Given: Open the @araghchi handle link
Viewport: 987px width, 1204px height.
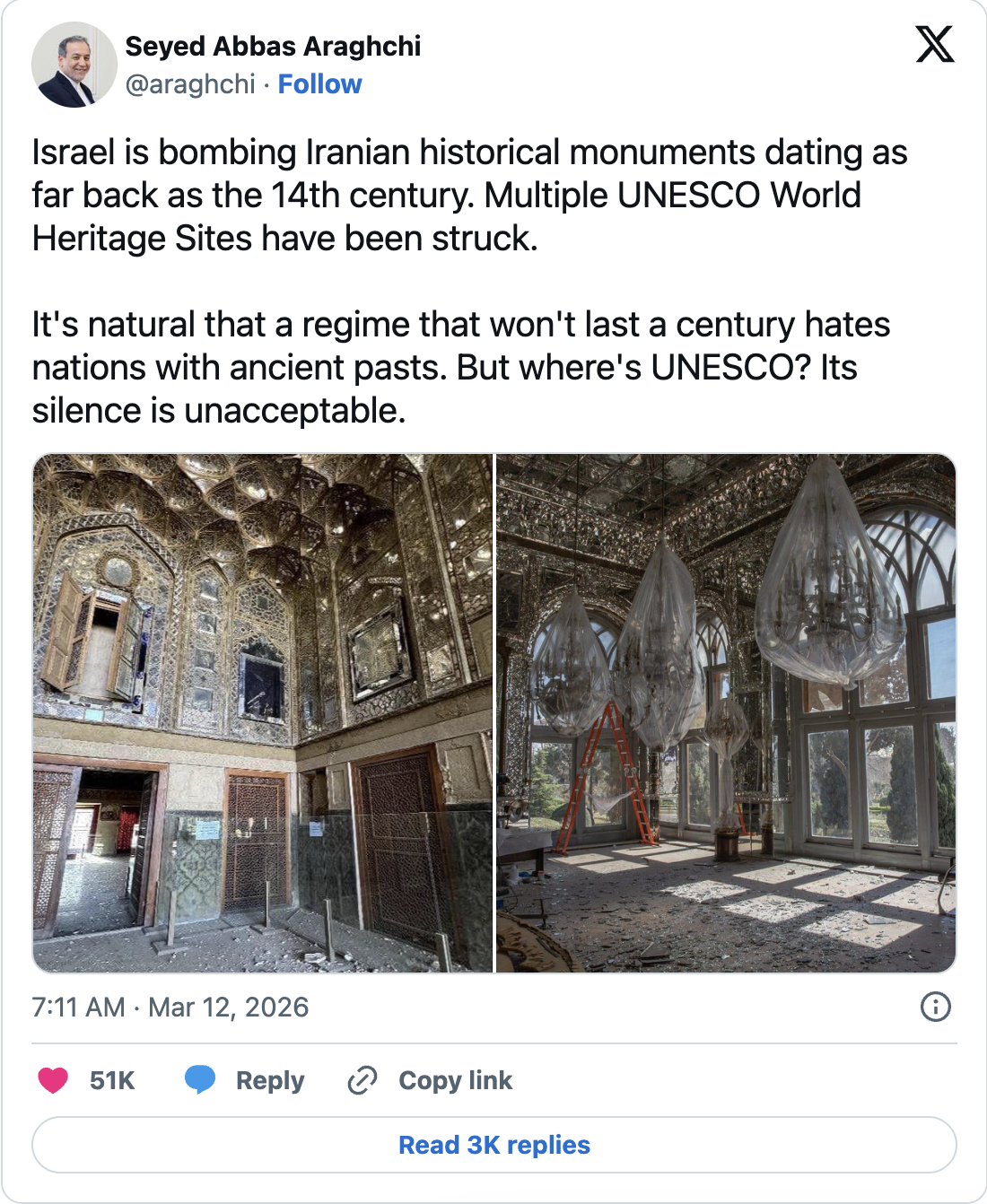Looking at the screenshot, I should [x=190, y=84].
